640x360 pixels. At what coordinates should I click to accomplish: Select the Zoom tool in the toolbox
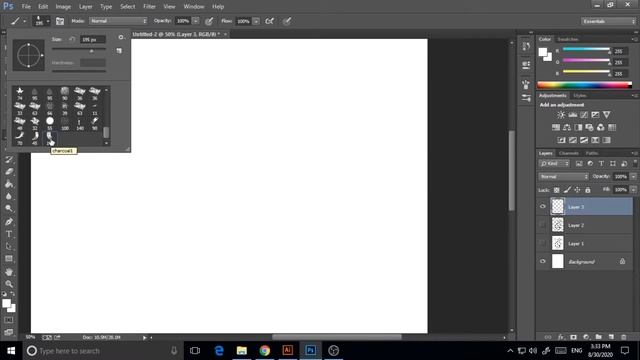9,284
